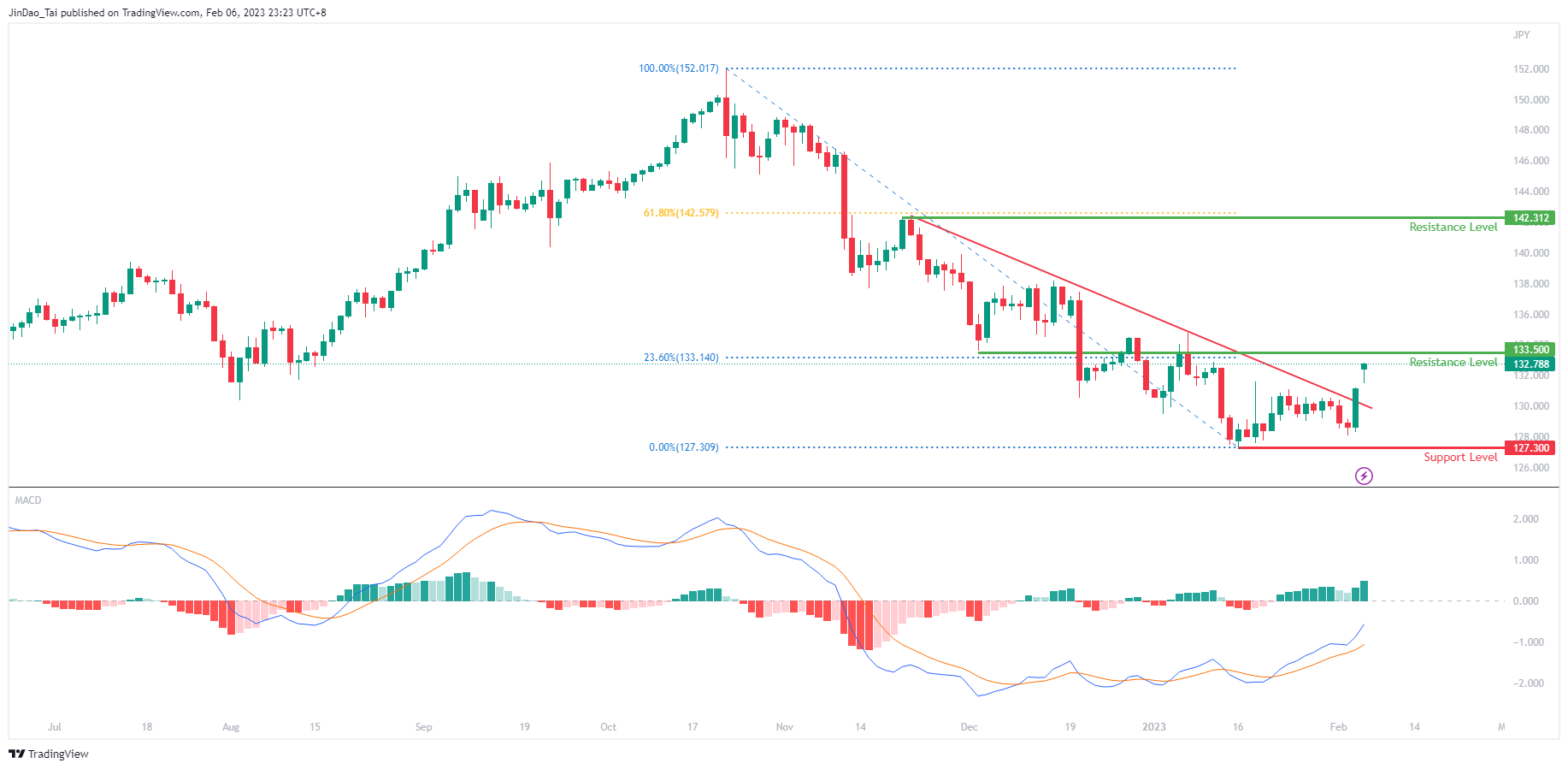The width and height of the screenshot is (1568, 769).
Task: Click the Nov label on the time axis
Action: [x=784, y=727]
